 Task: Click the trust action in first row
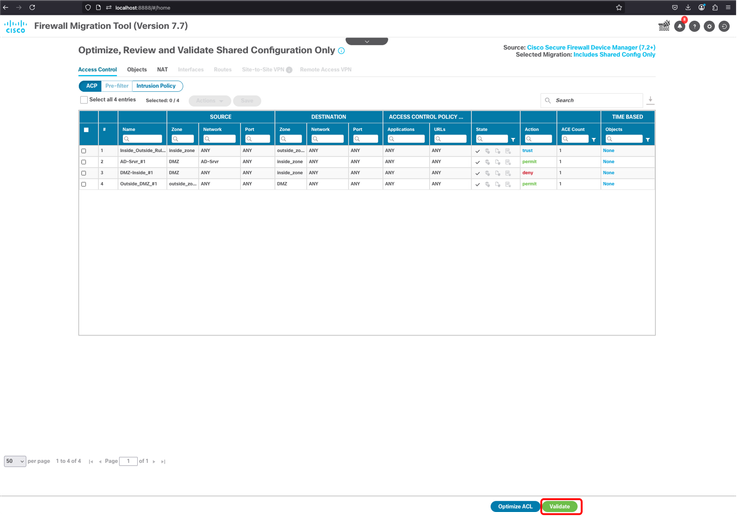[x=527, y=151]
